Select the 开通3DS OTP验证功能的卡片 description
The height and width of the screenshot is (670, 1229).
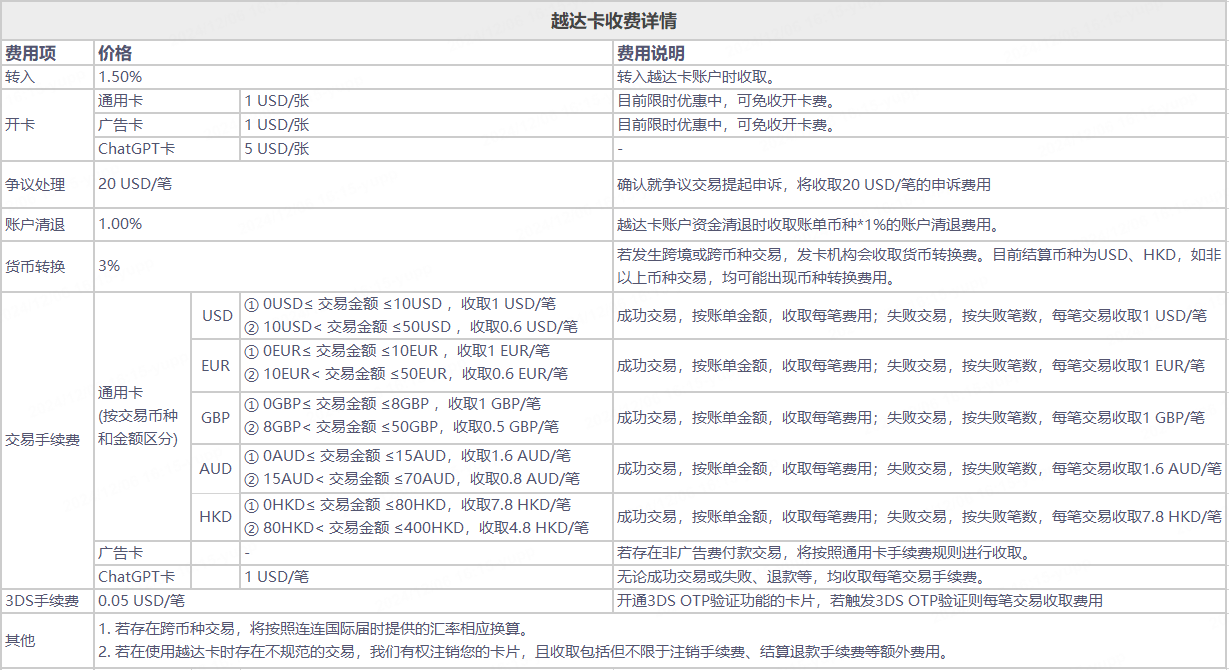pos(860,601)
